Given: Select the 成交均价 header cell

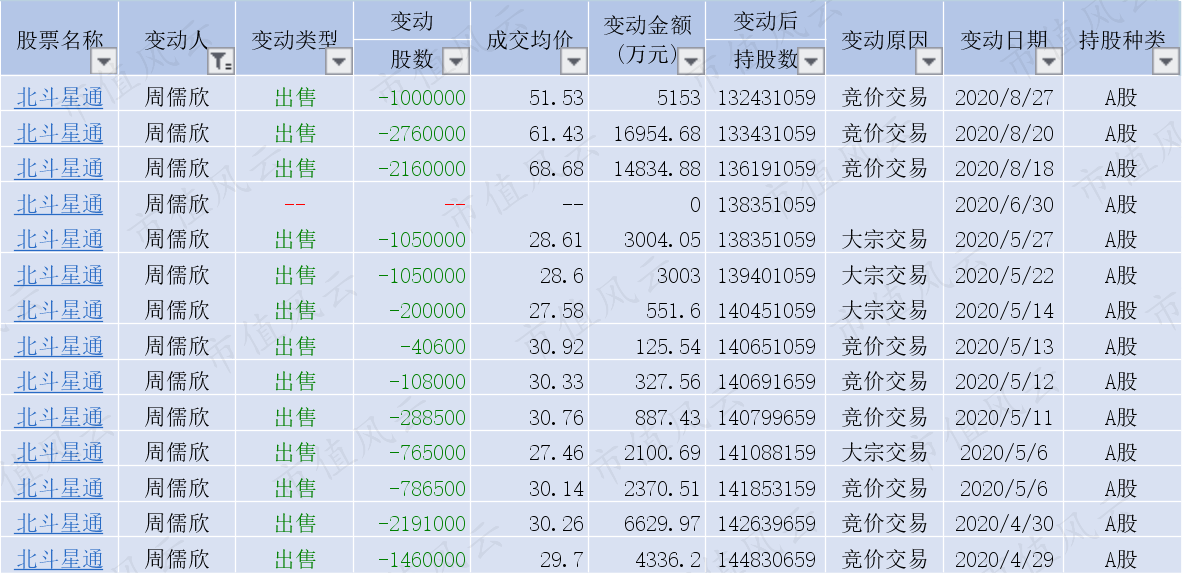Looking at the screenshot, I should pyautogui.click(x=530, y=38).
